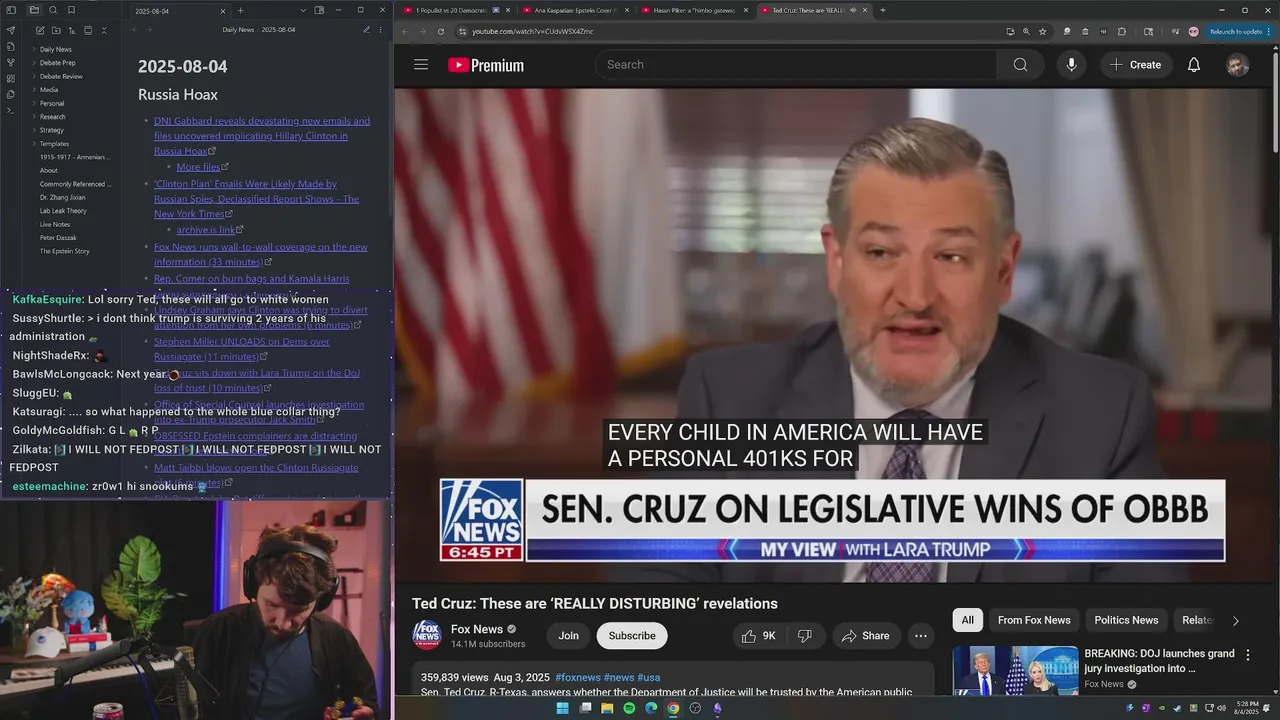Switch note to edit mode with pencil icon
The image size is (1280, 720).
click(x=366, y=30)
